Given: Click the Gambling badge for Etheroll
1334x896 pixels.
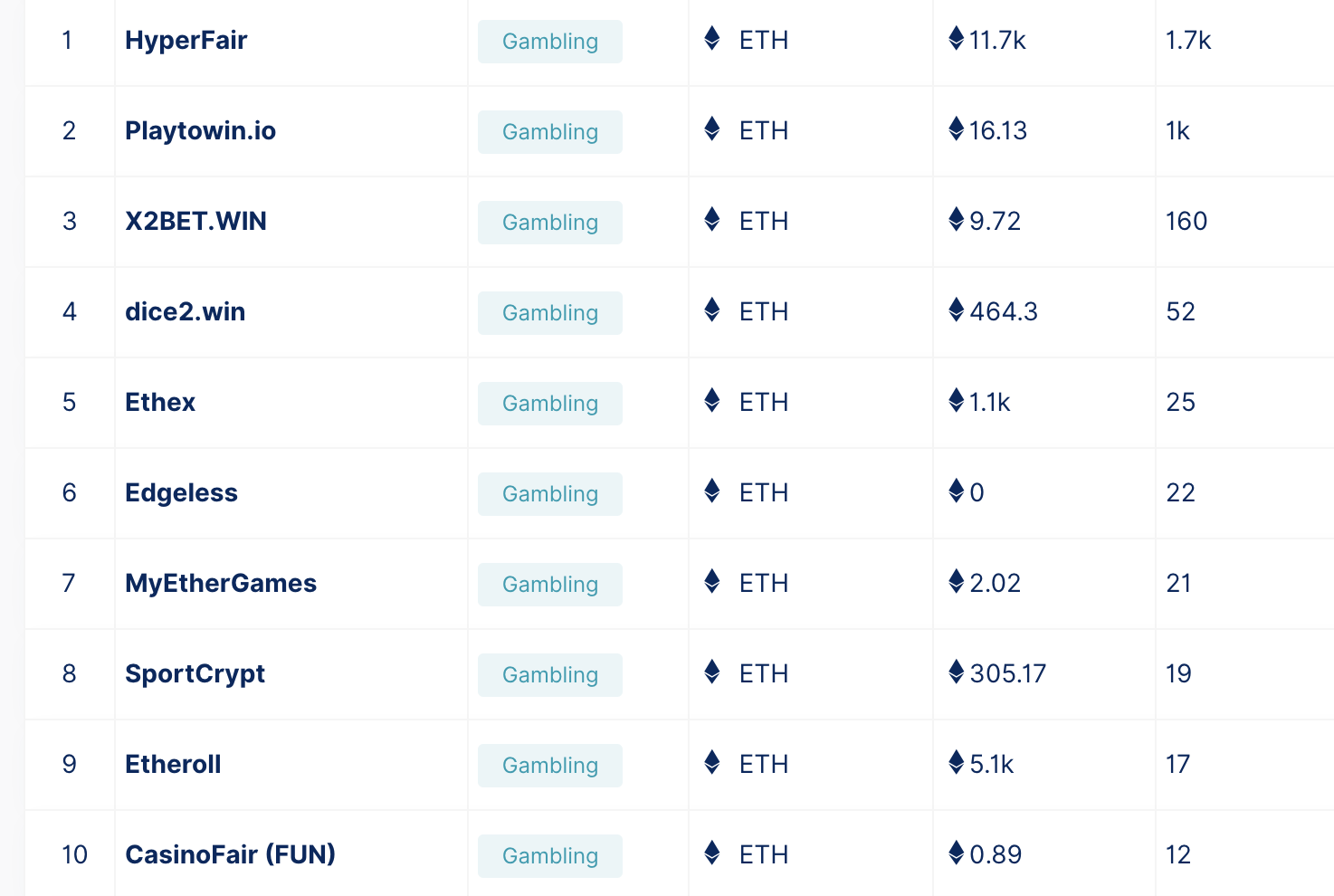Looking at the screenshot, I should click(550, 766).
